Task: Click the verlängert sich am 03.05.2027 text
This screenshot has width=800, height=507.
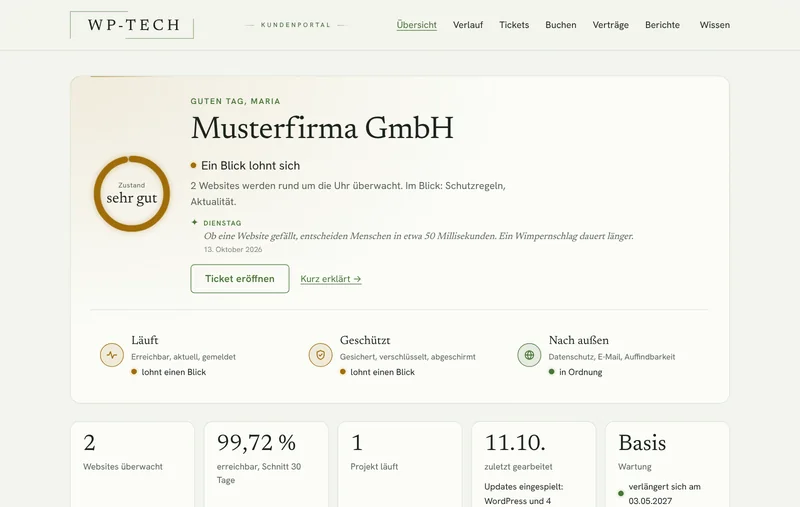Action: point(664,494)
